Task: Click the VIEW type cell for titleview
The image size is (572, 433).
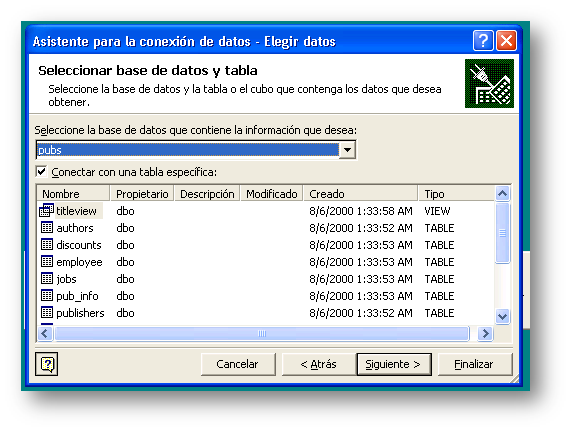Action: click(x=437, y=211)
